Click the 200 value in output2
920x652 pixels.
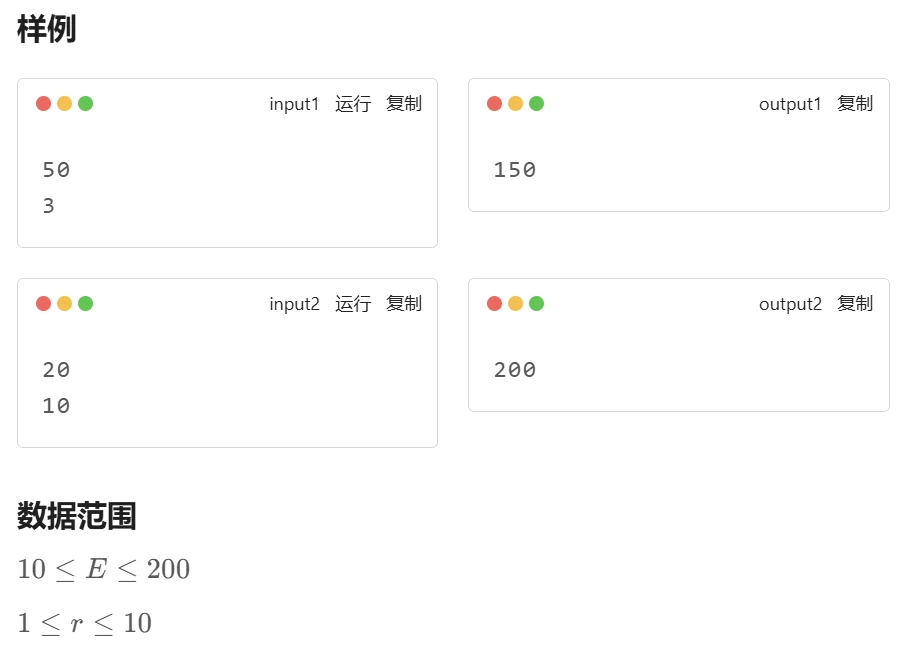515,370
